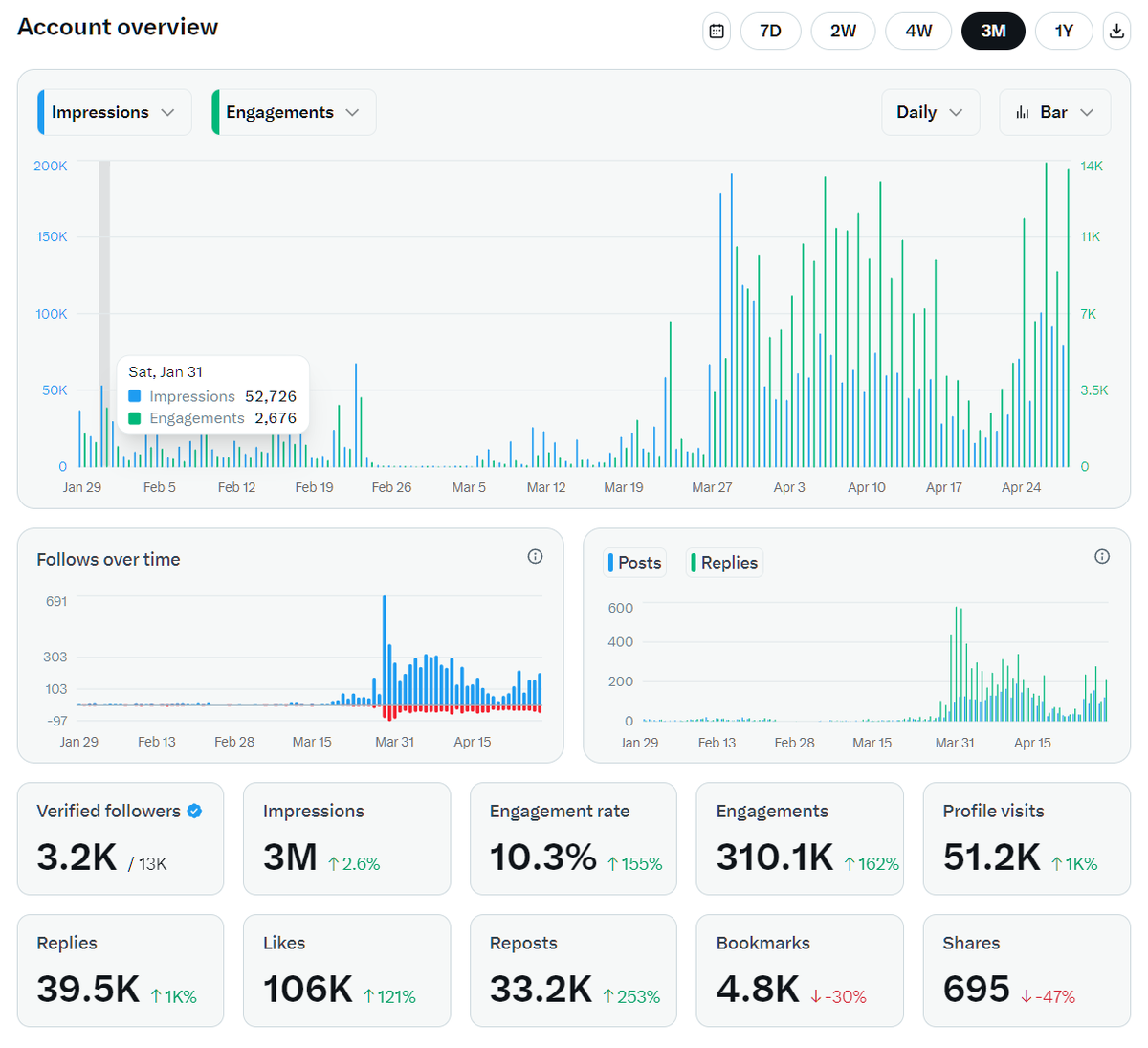Click the Account overview heading
The image size is (1148, 1048).
[x=118, y=27]
